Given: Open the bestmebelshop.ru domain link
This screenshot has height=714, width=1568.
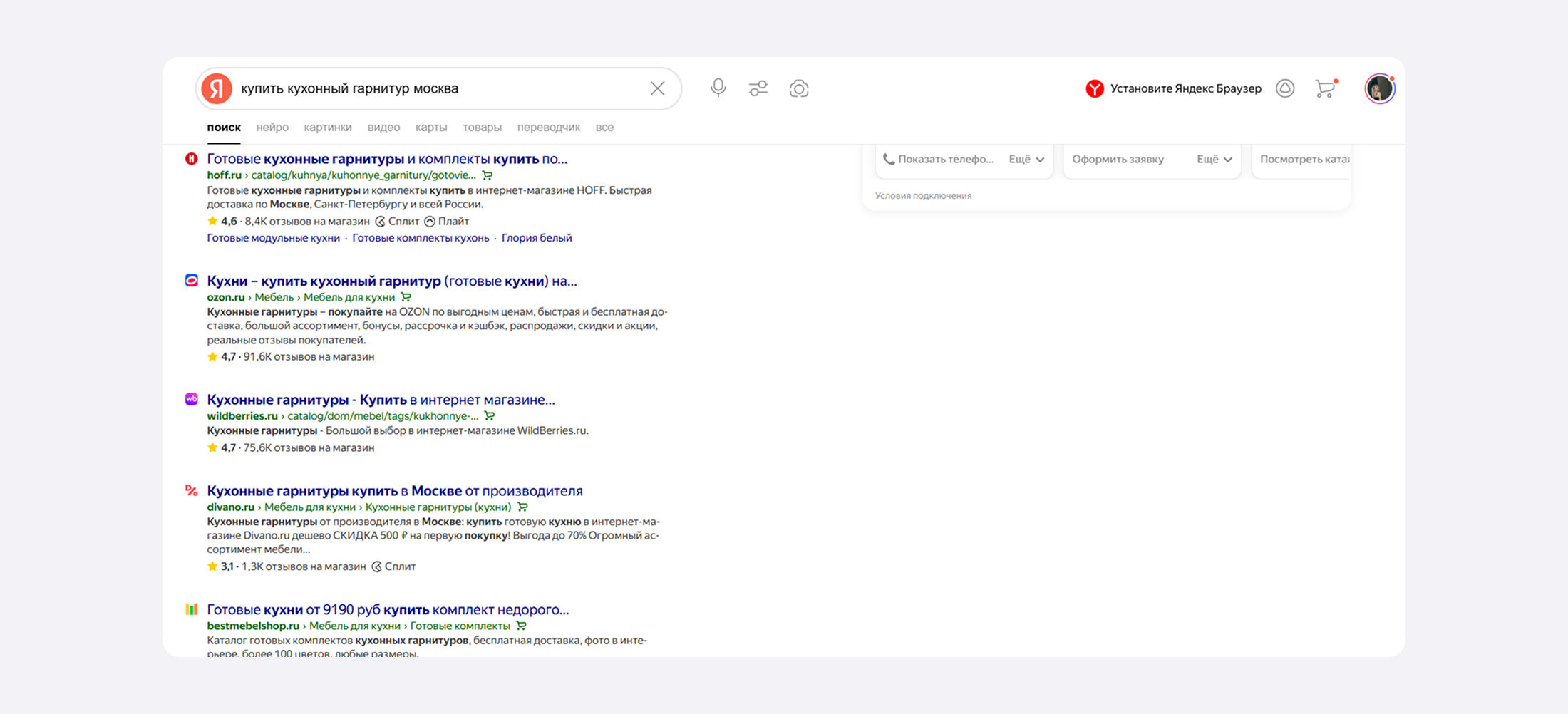Looking at the screenshot, I should (253, 626).
